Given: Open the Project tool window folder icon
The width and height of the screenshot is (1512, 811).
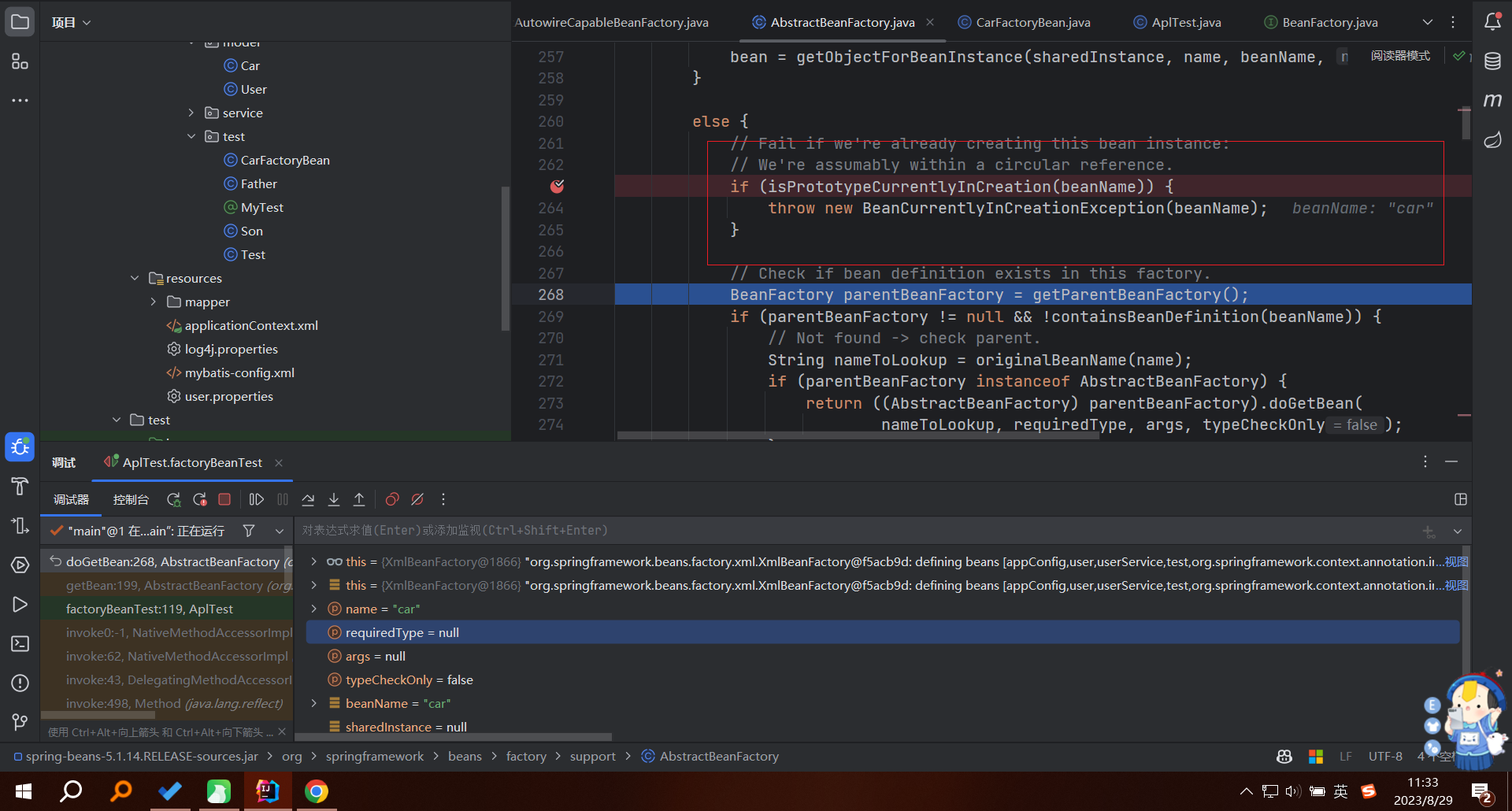Looking at the screenshot, I should click(x=20, y=22).
